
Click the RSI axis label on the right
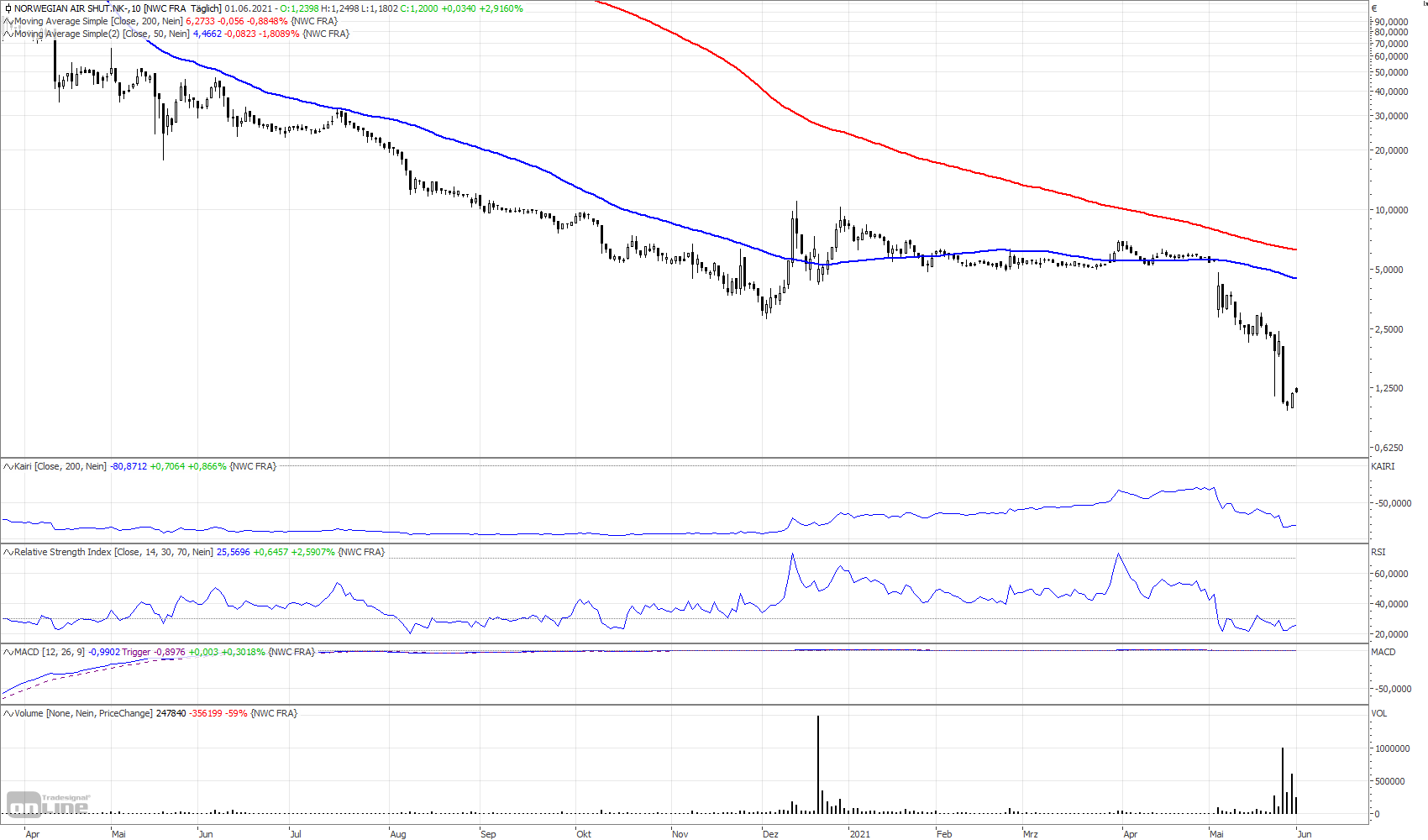tap(1378, 552)
